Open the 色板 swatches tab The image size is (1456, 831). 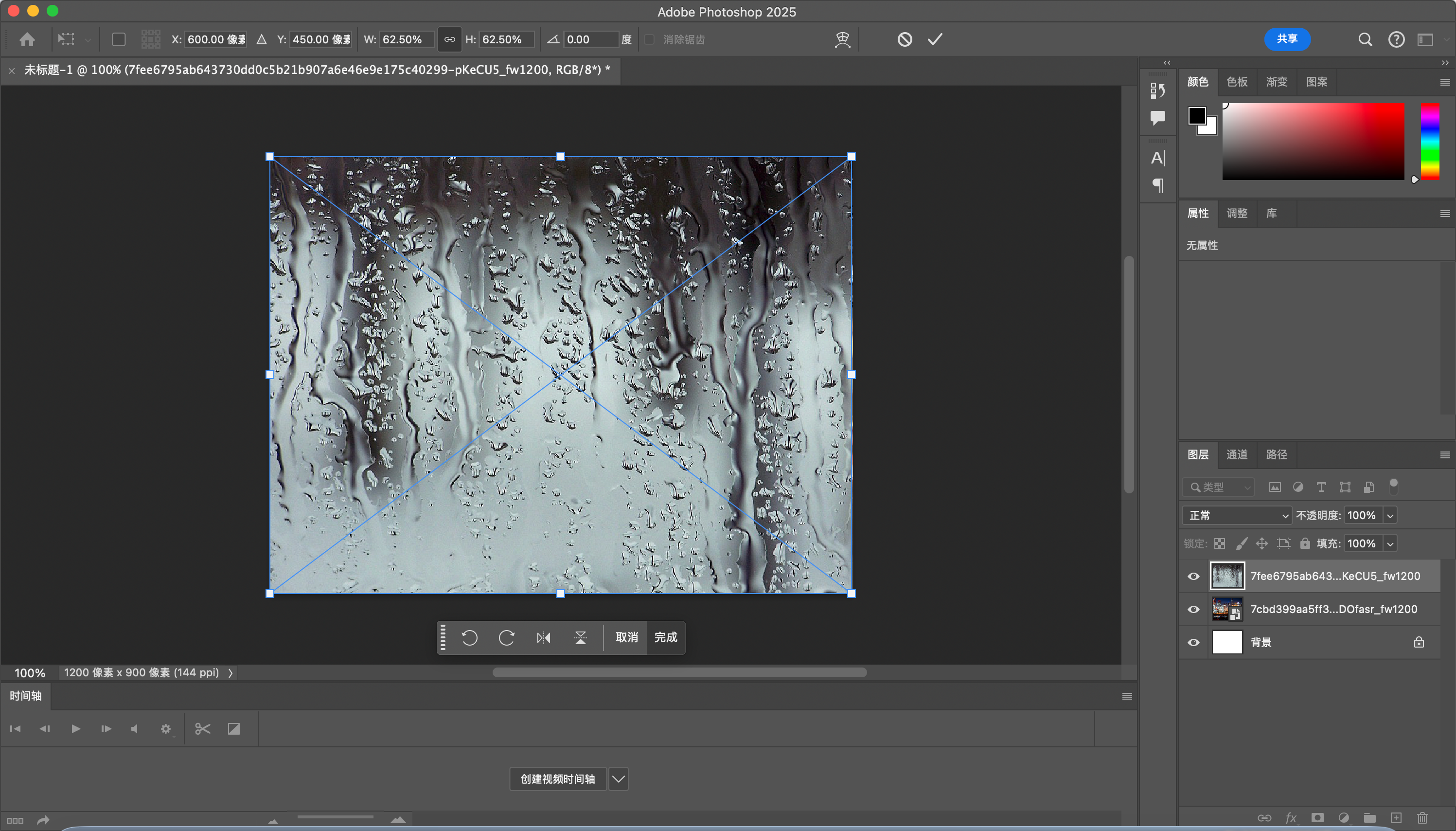pyautogui.click(x=1236, y=82)
